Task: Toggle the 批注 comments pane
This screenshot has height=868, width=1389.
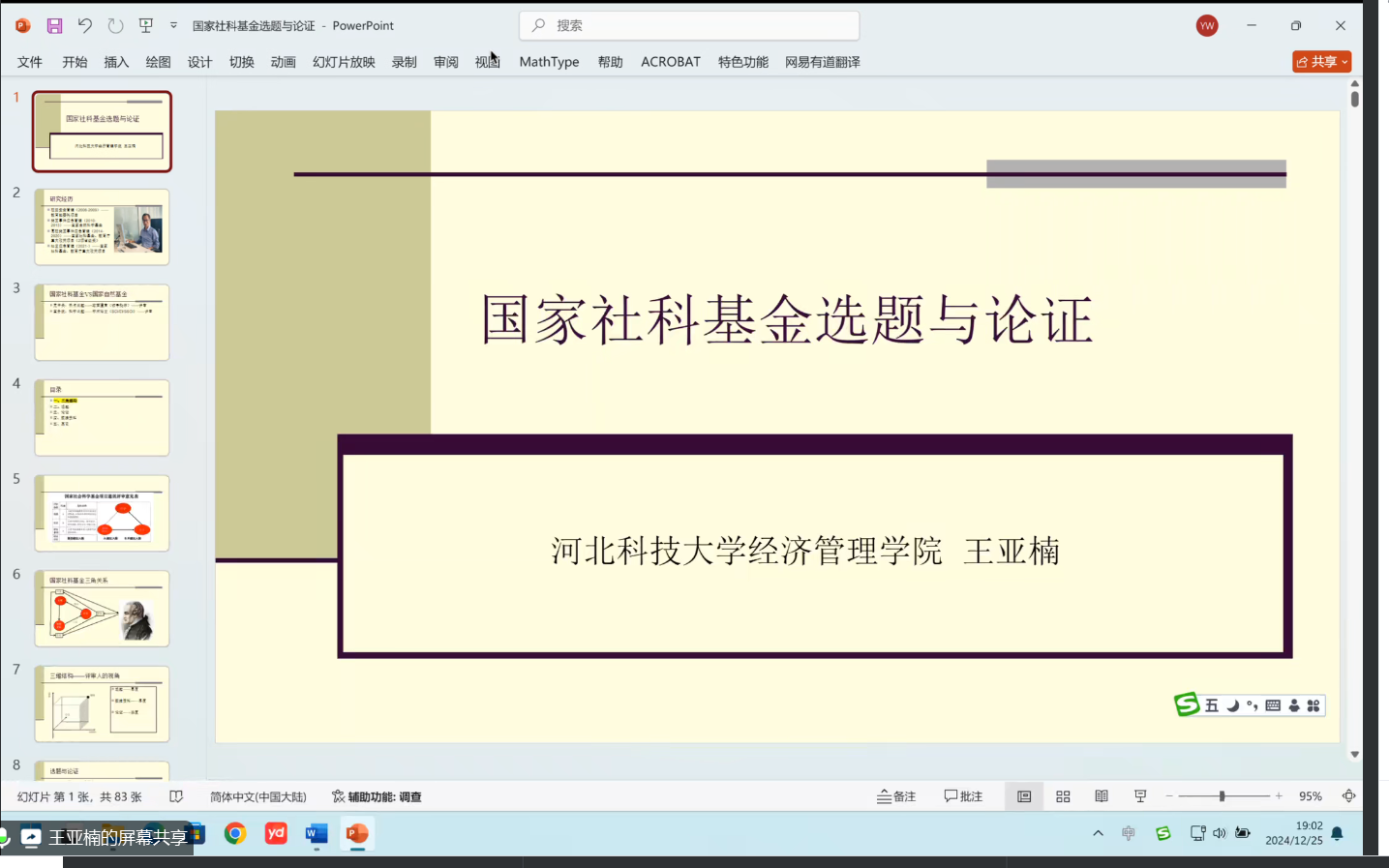Action: (x=963, y=796)
